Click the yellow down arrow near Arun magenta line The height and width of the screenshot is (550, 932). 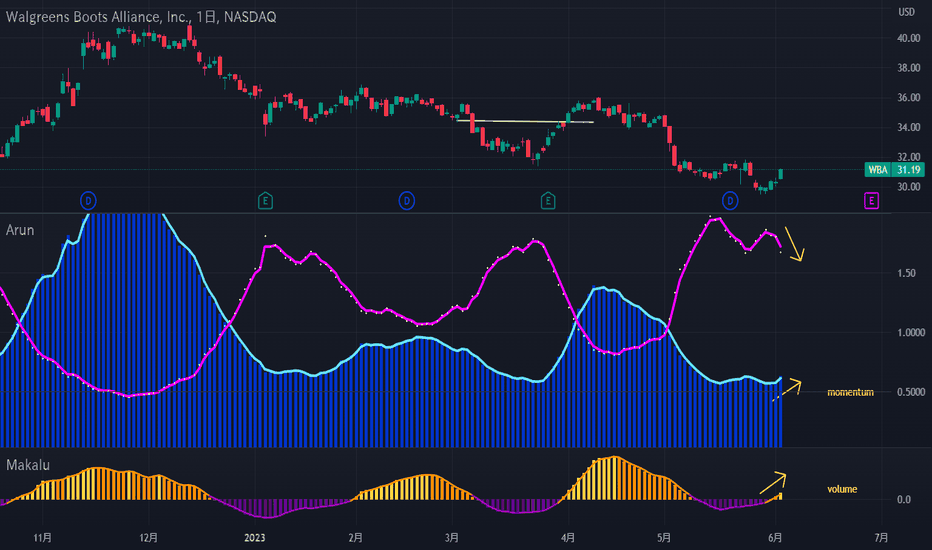[x=794, y=244]
